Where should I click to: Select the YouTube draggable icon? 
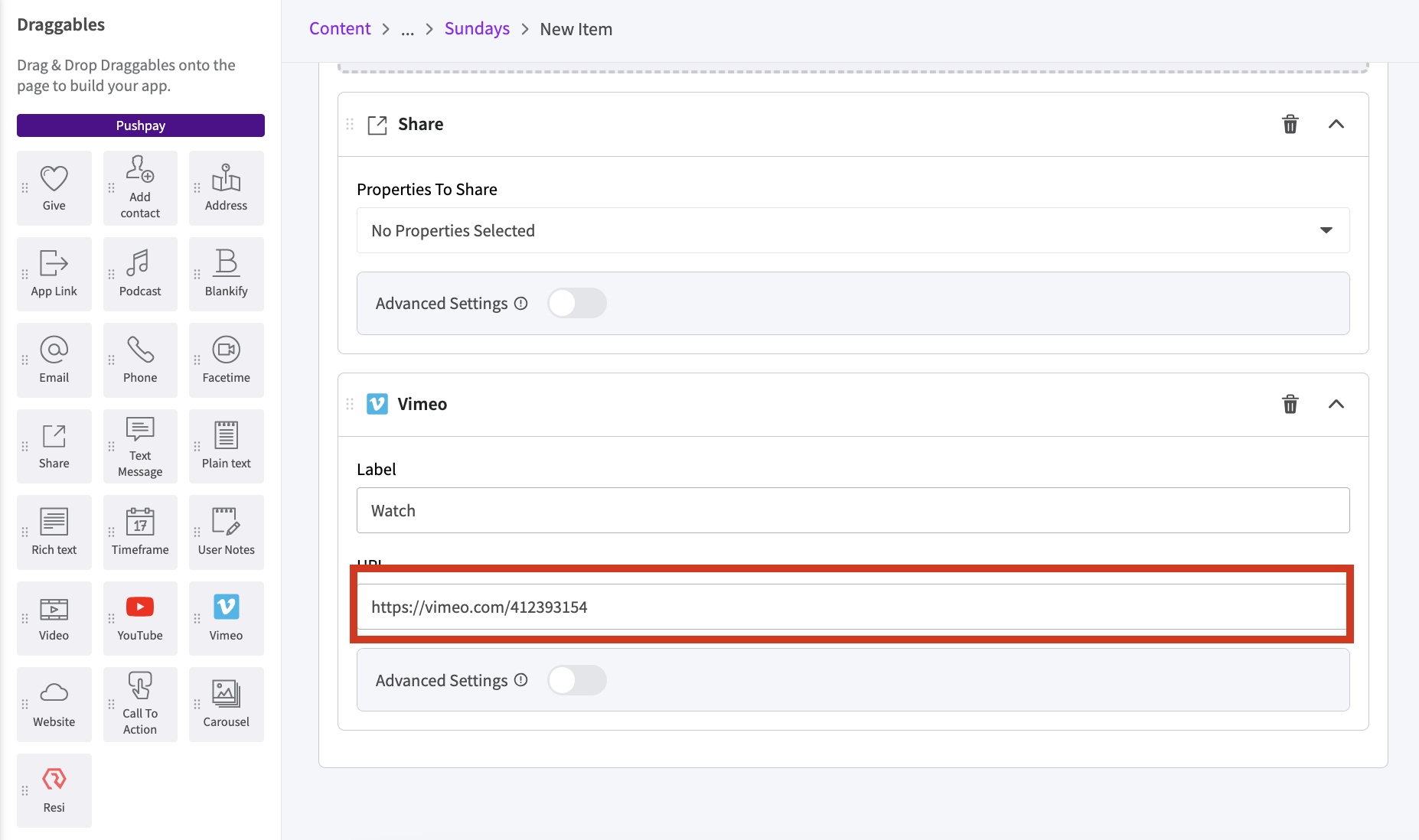coord(140,617)
